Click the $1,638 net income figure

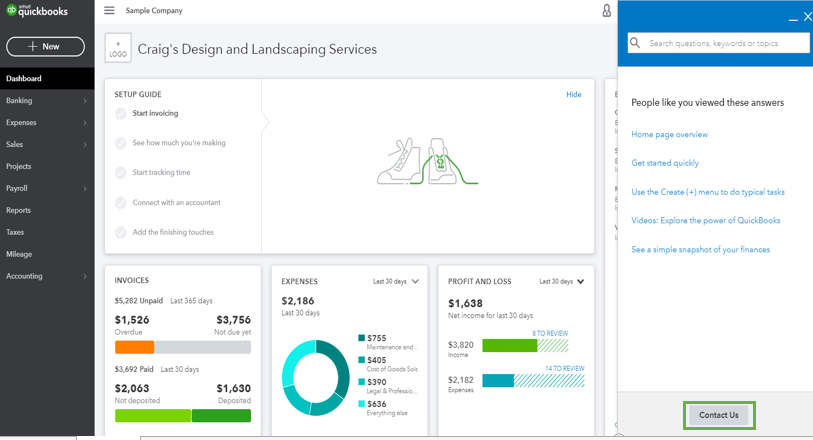[465, 303]
